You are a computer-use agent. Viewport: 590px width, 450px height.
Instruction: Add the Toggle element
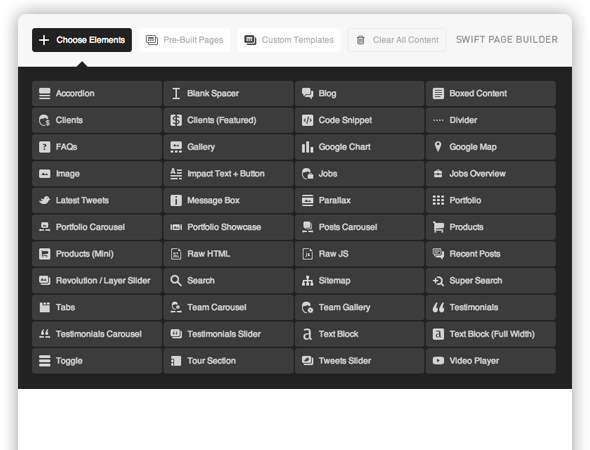tap(97, 360)
